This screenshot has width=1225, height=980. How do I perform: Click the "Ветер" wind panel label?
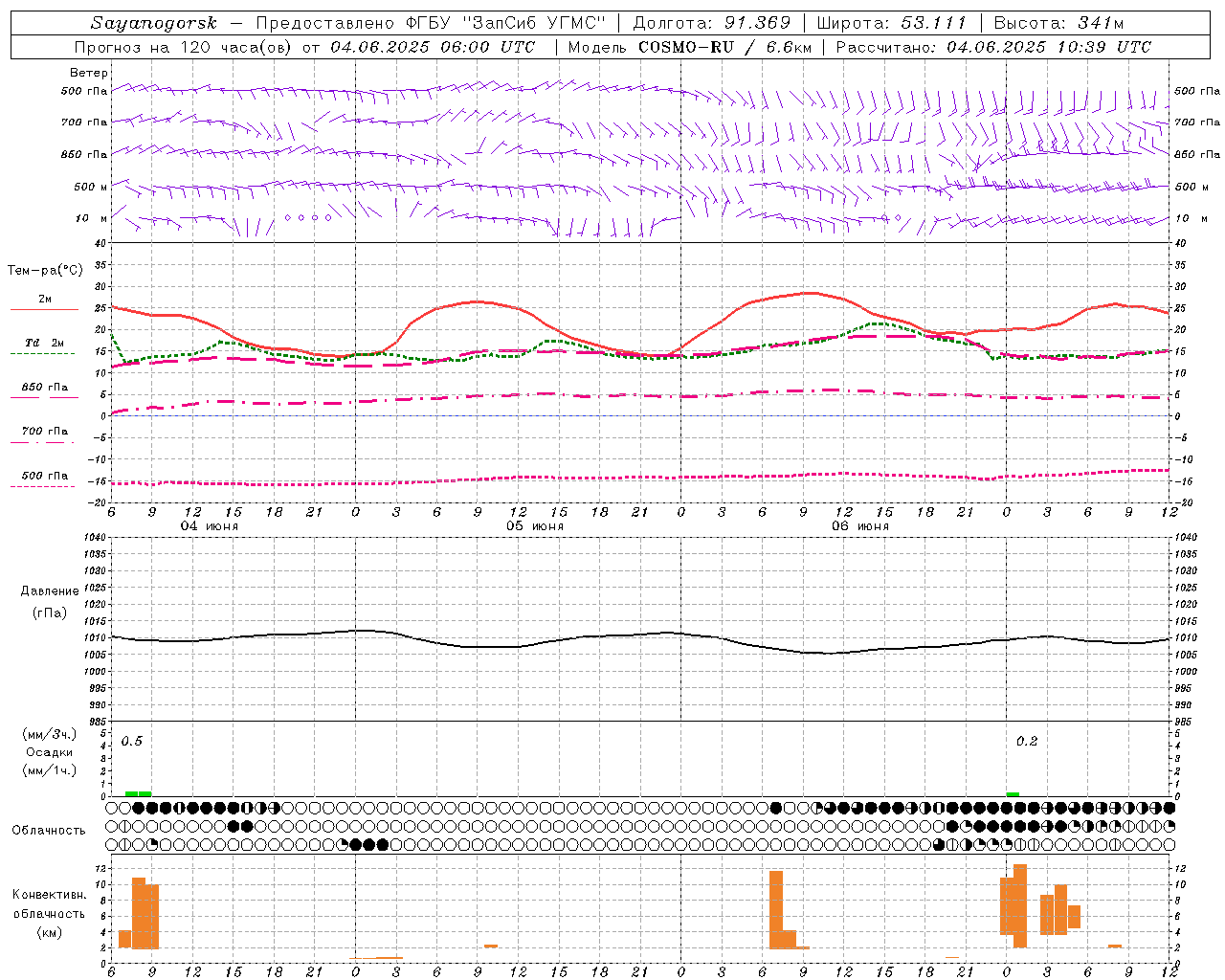point(89,73)
